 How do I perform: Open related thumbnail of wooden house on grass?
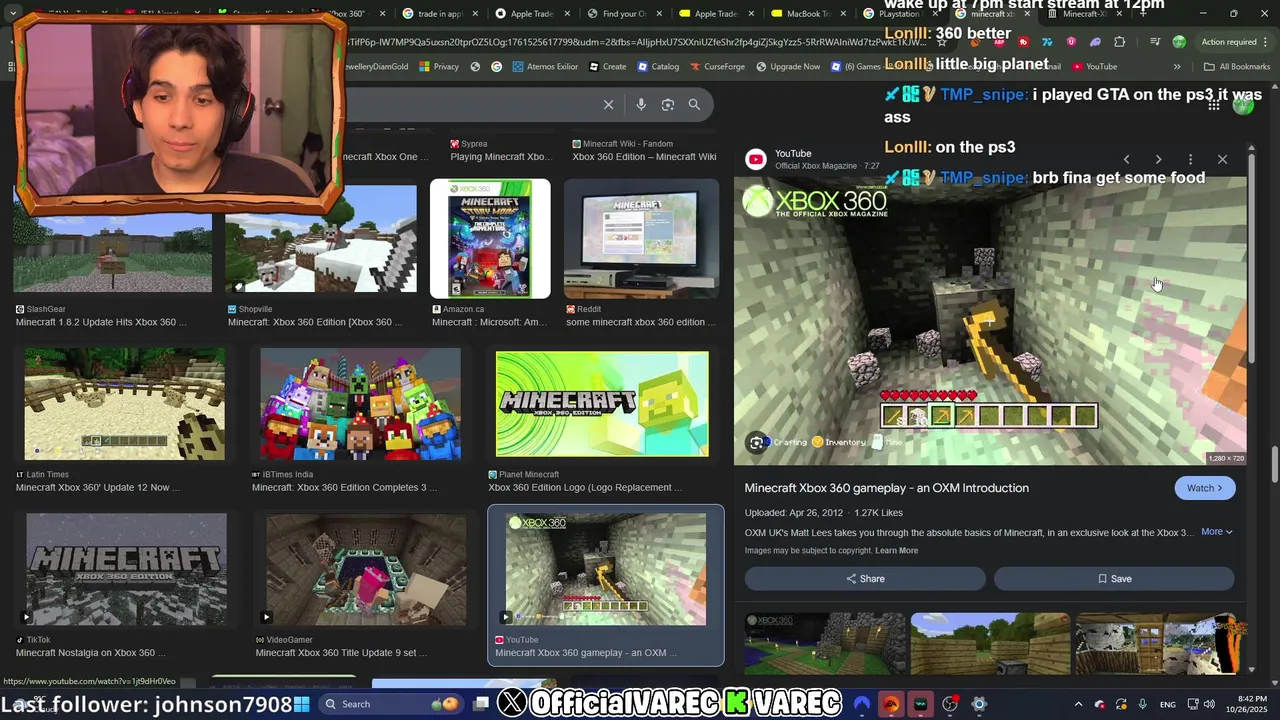click(x=824, y=643)
